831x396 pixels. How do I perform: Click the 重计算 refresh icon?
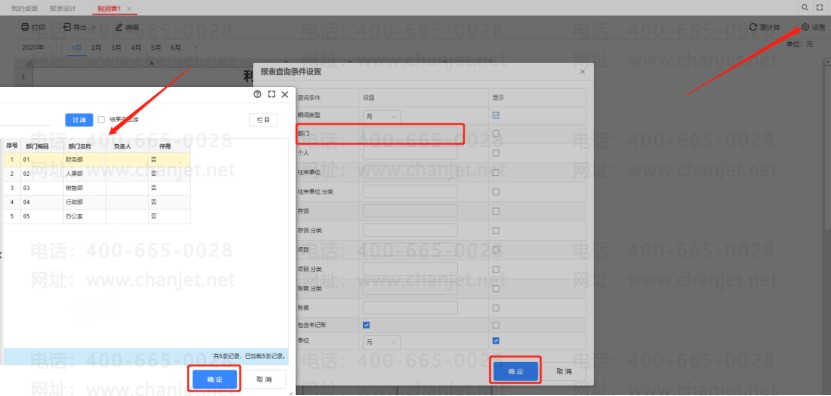(x=753, y=27)
